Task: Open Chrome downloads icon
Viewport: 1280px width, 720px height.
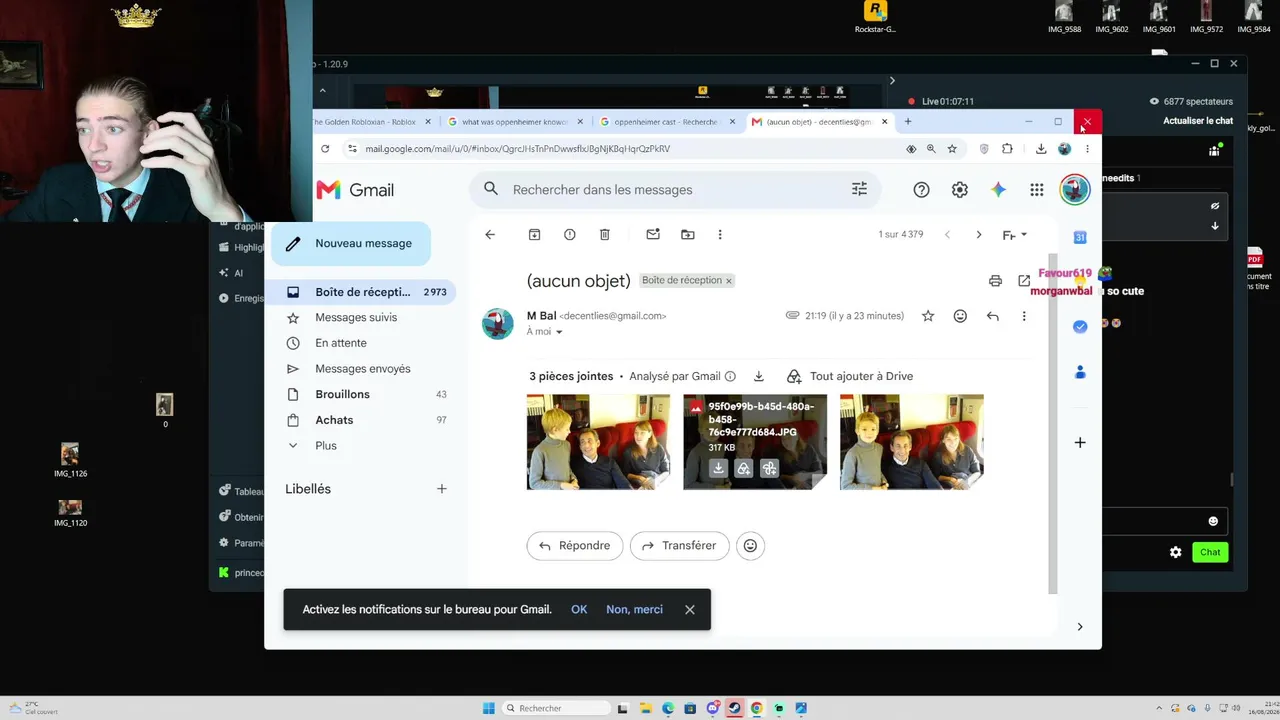Action: 1041,149
